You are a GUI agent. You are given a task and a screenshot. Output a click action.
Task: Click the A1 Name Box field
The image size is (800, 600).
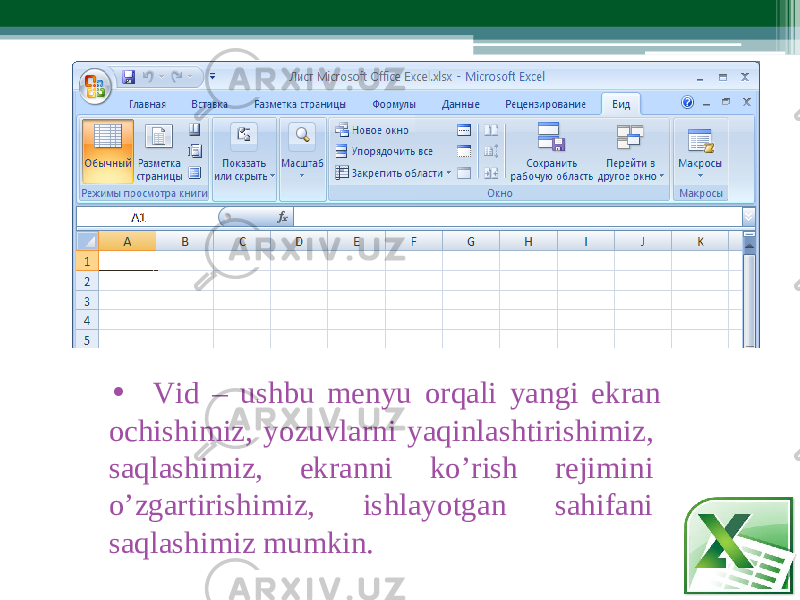point(147,217)
